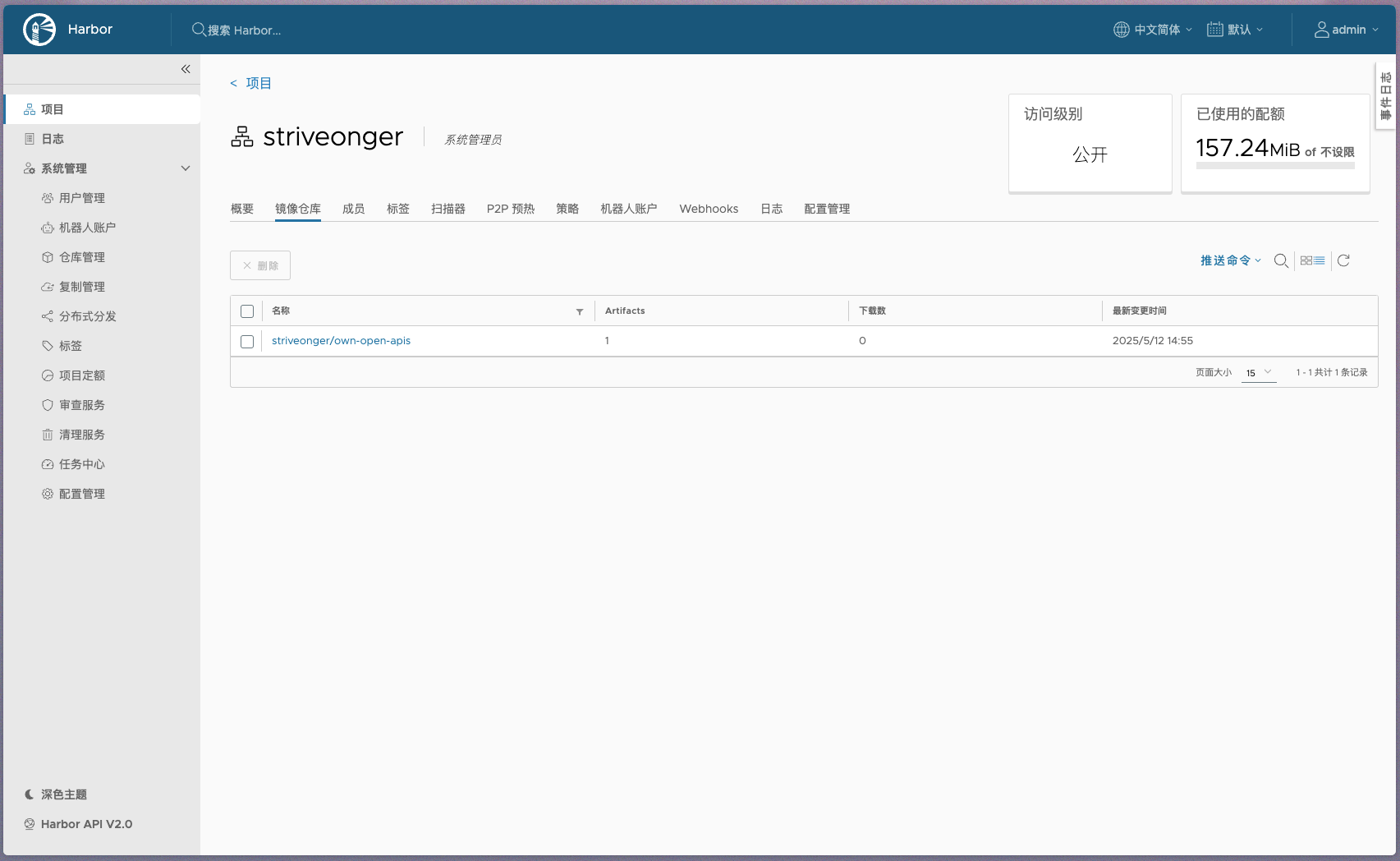1400x861 pixels.
Task: Sort by the Artifacts column header
Action: (x=625, y=311)
